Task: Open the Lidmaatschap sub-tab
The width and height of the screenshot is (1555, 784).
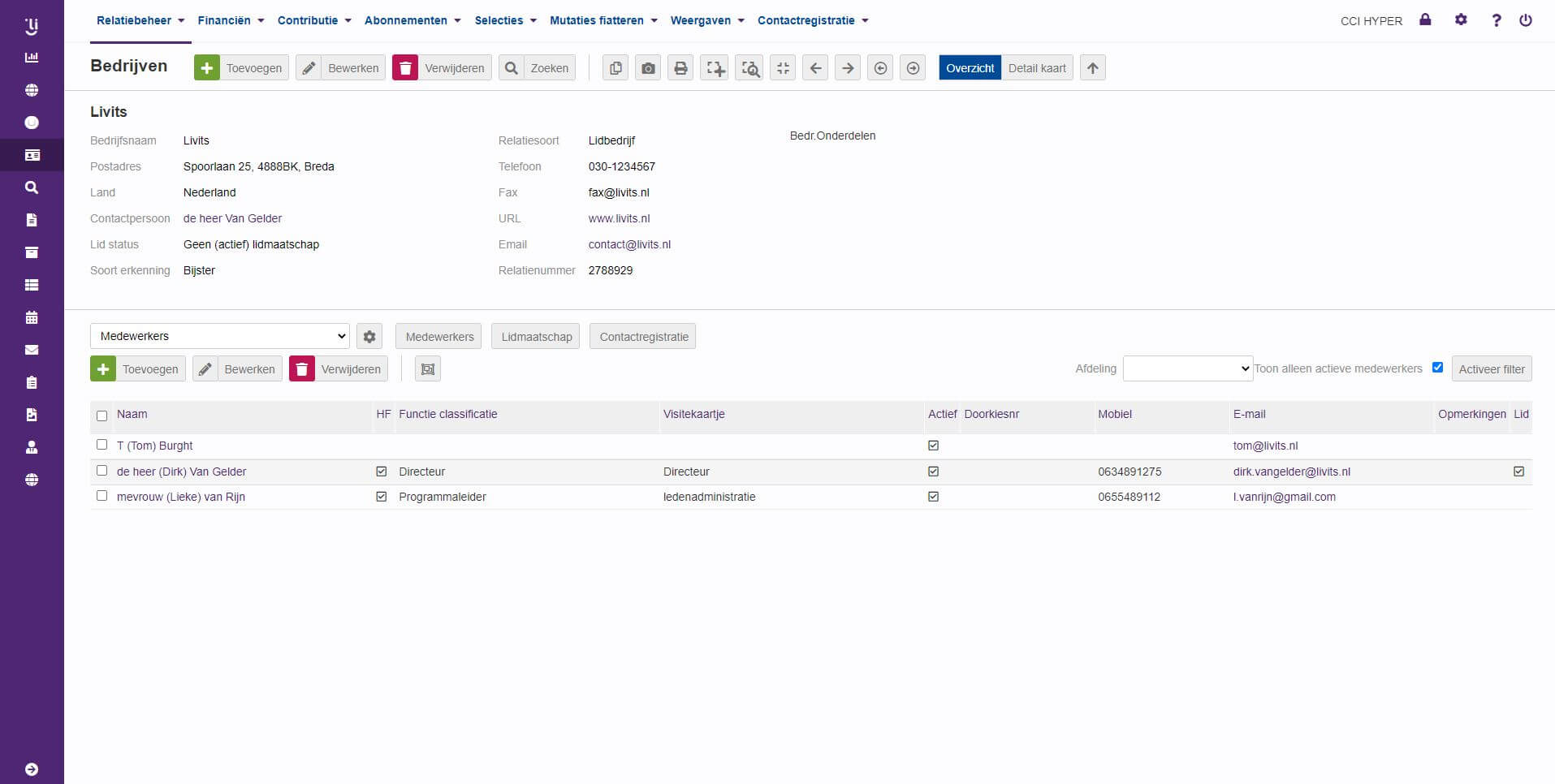Action: point(536,337)
